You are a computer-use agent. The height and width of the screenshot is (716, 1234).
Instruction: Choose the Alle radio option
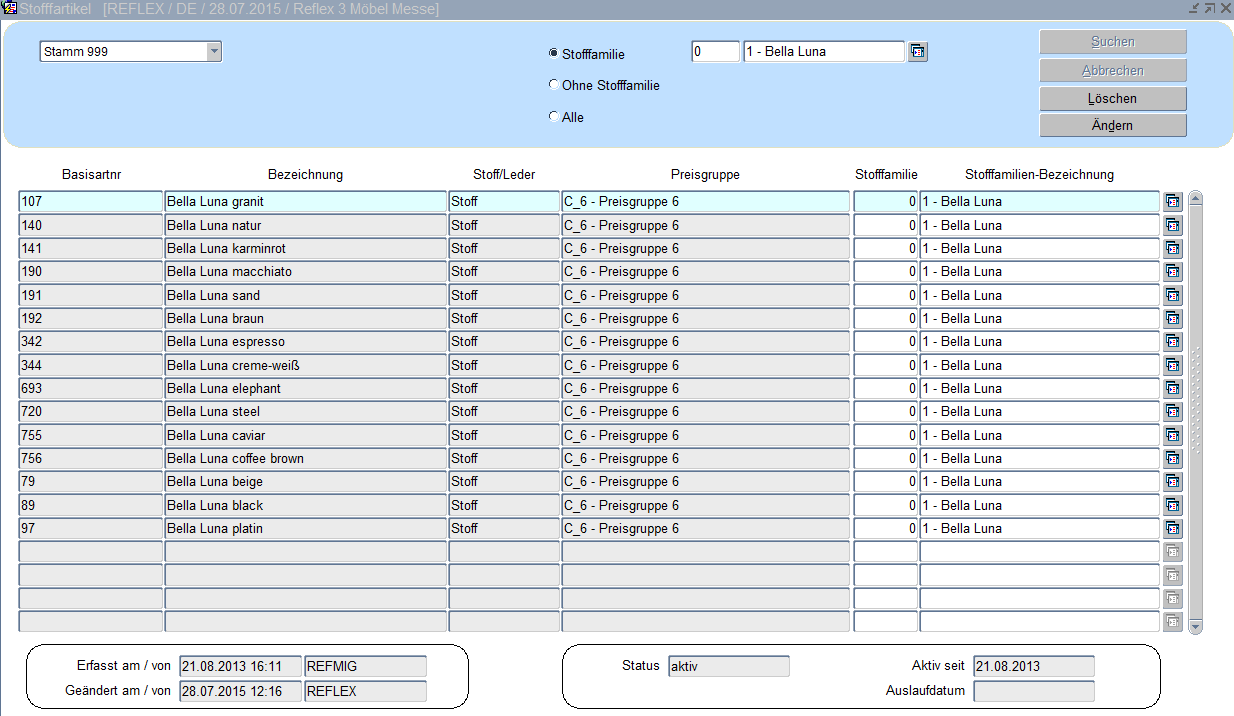tap(554, 117)
